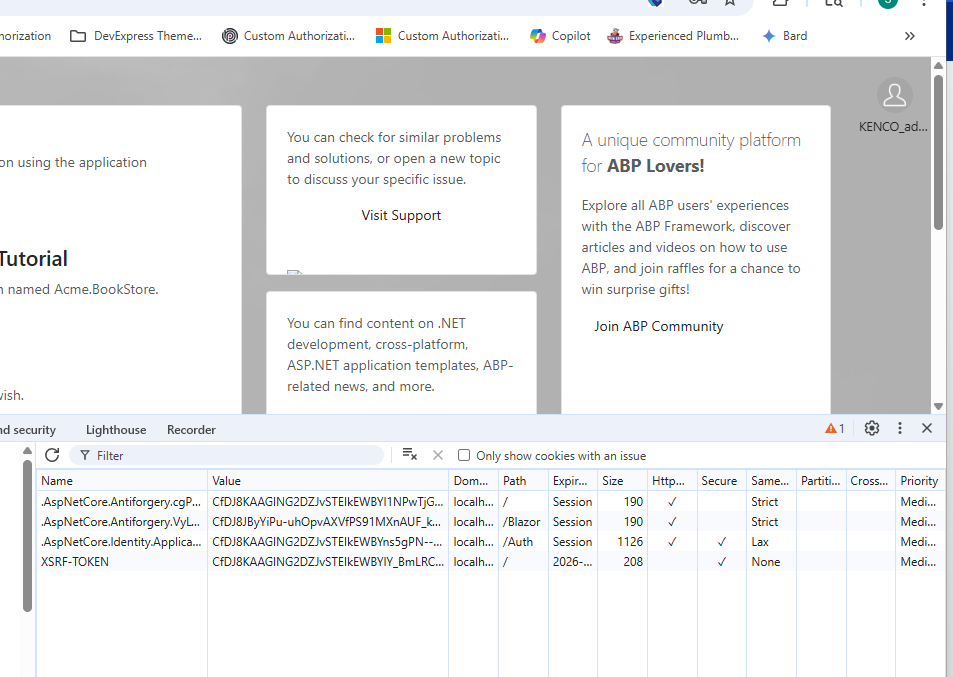The image size is (953, 677).
Task: Click the orange warning issues counter
Action: pyautogui.click(x=834, y=428)
